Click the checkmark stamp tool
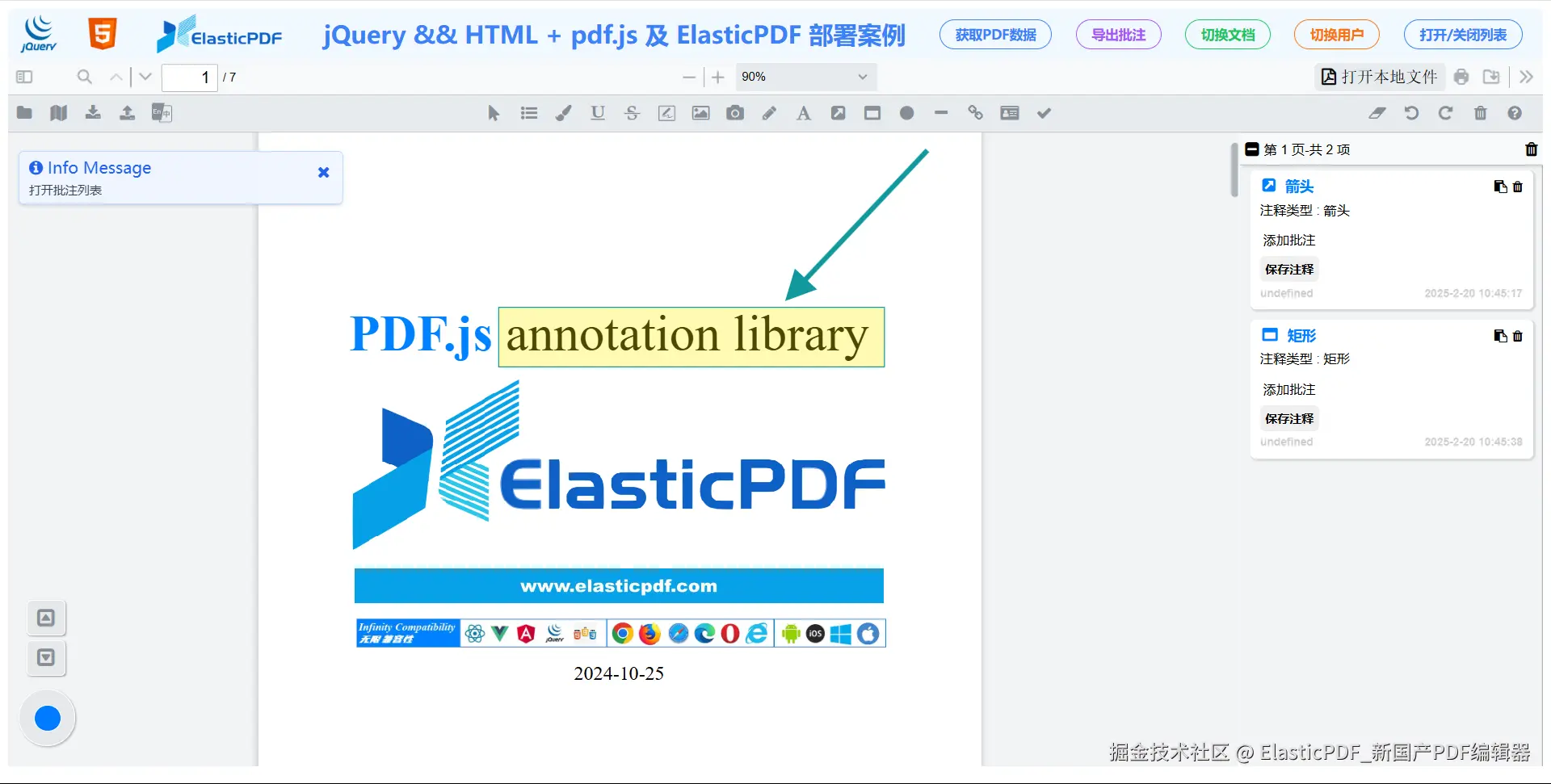 click(1045, 113)
